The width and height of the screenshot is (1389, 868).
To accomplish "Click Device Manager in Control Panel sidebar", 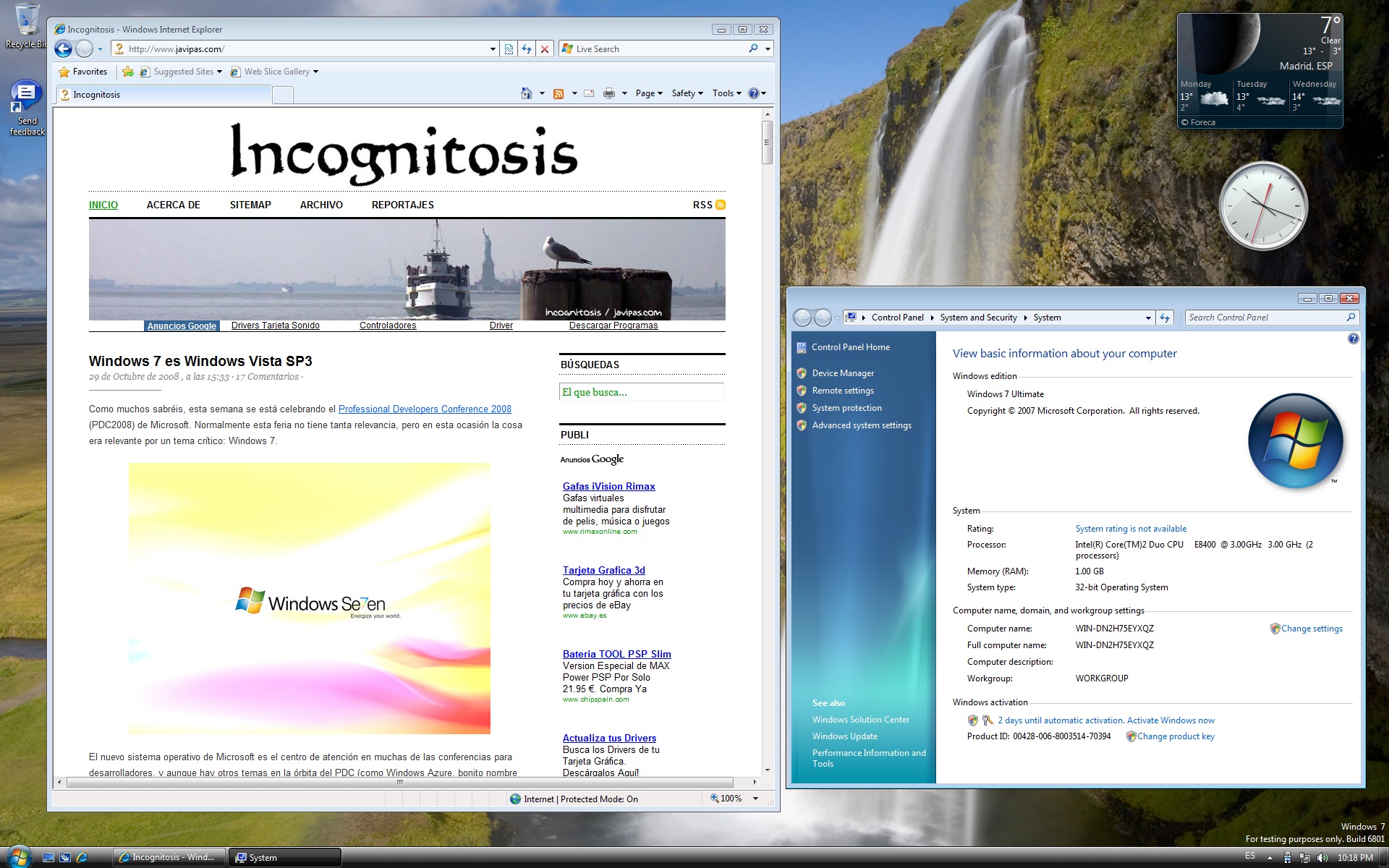I will tap(843, 373).
